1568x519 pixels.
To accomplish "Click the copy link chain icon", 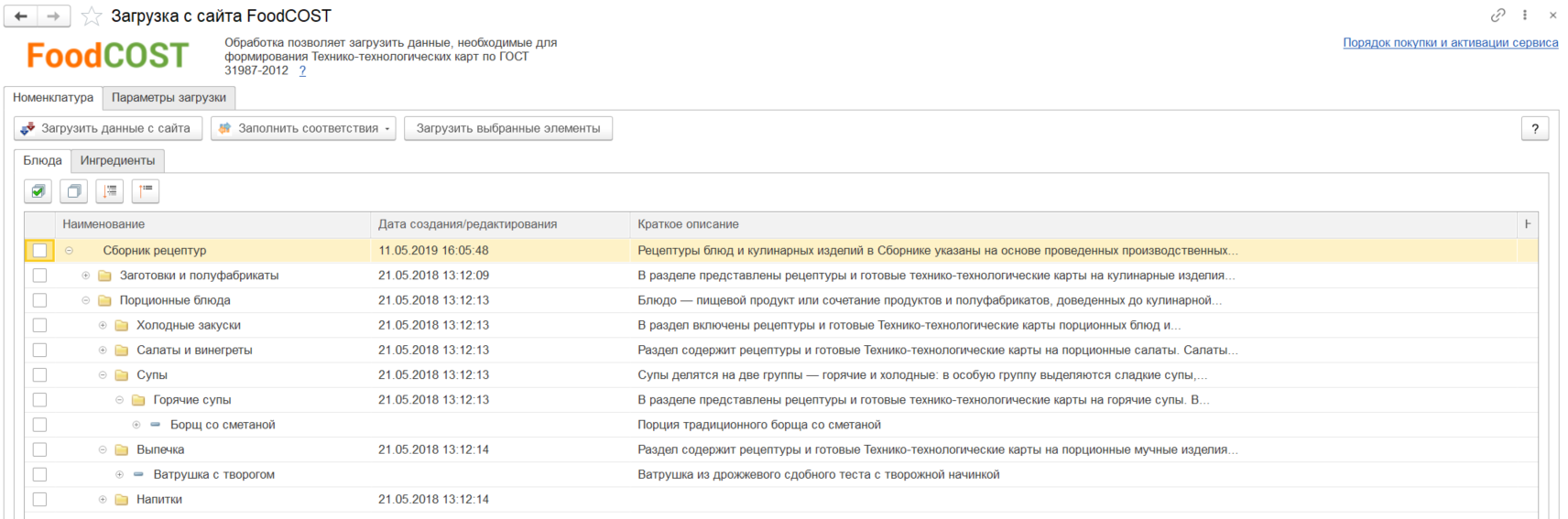I will click(x=1497, y=16).
